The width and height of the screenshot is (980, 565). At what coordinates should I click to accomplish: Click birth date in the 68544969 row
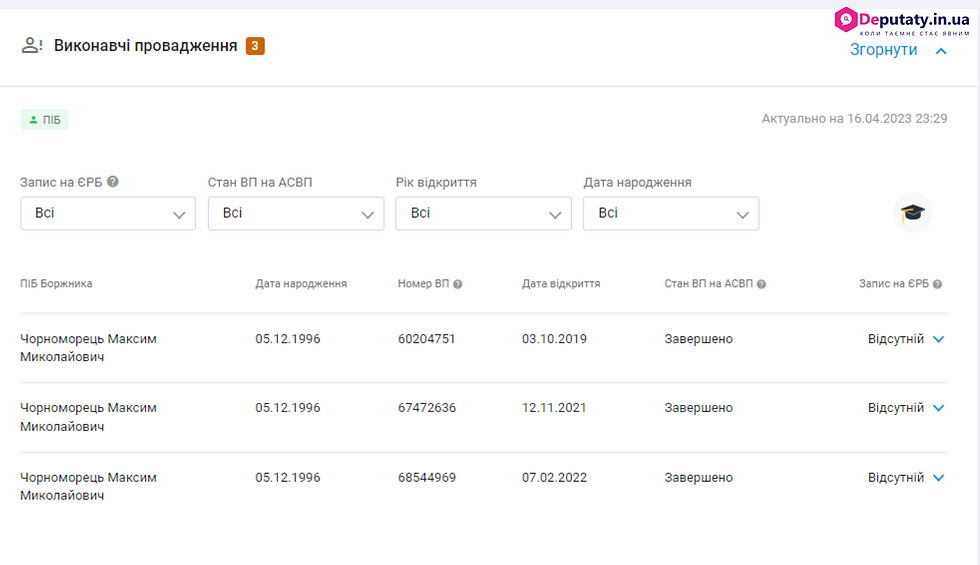[x=288, y=478]
